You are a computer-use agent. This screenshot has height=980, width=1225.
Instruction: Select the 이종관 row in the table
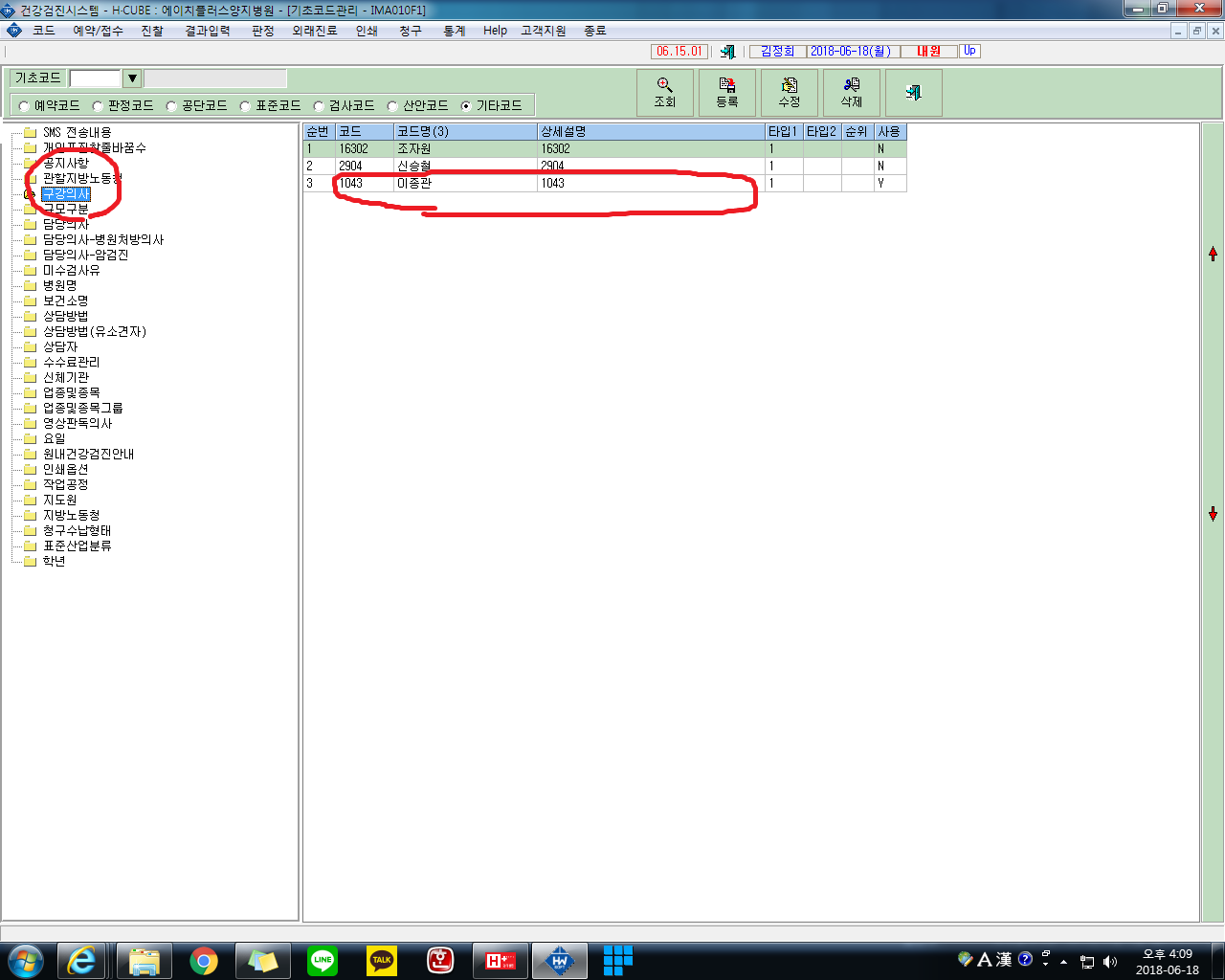605,183
